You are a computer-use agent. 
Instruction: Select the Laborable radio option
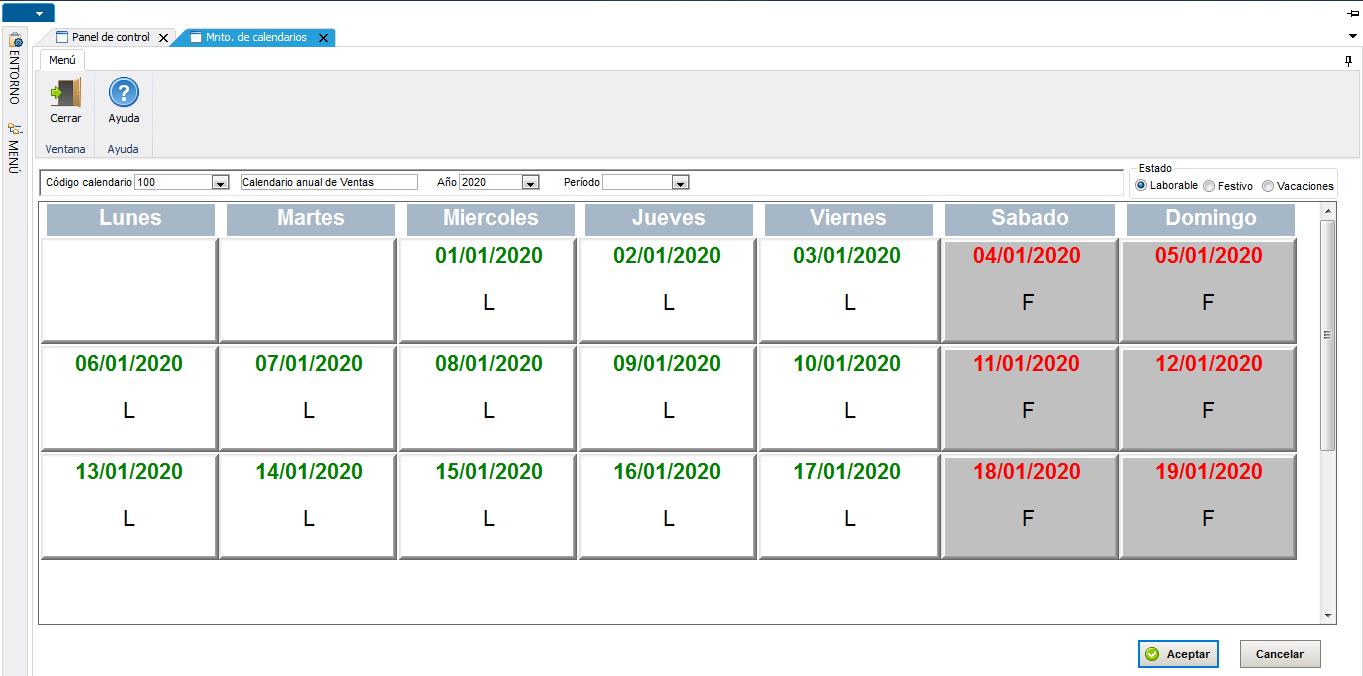1142,186
